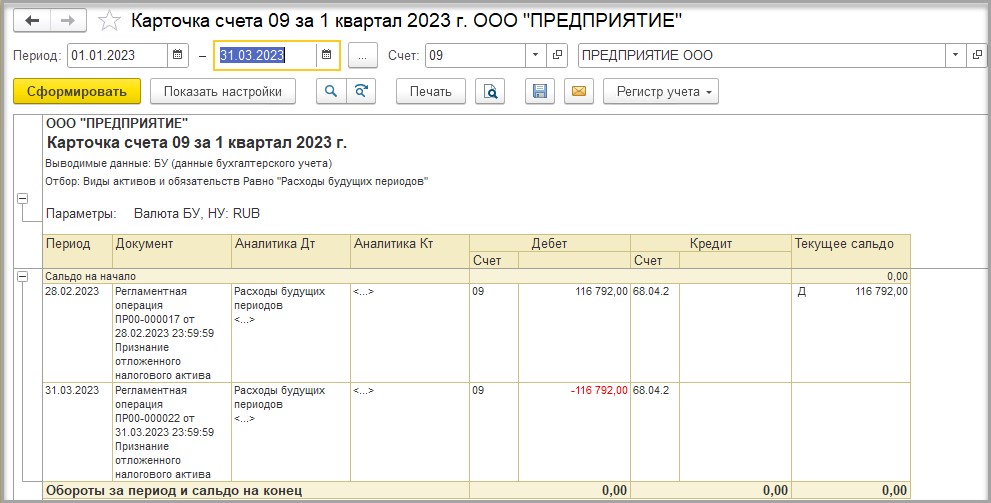Screen dimensions: 991x503
Task: Expand the Счет 09 dropdown list
Action: coord(536,55)
